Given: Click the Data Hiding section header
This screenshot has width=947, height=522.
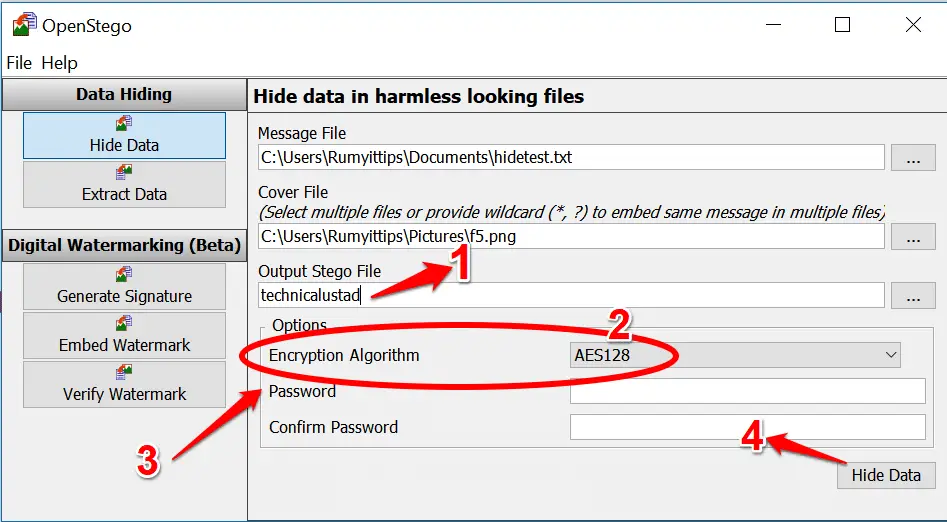Looking at the screenshot, I should (124, 94).
